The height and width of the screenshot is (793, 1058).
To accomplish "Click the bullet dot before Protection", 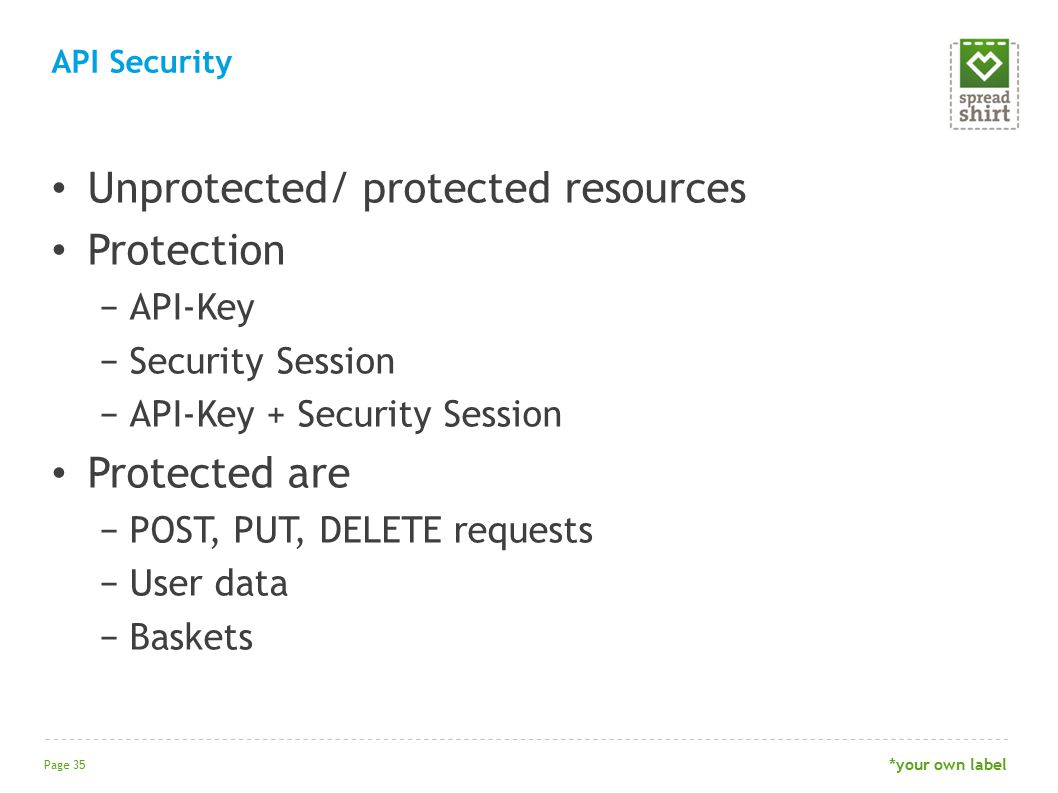I will click(59, 250).
